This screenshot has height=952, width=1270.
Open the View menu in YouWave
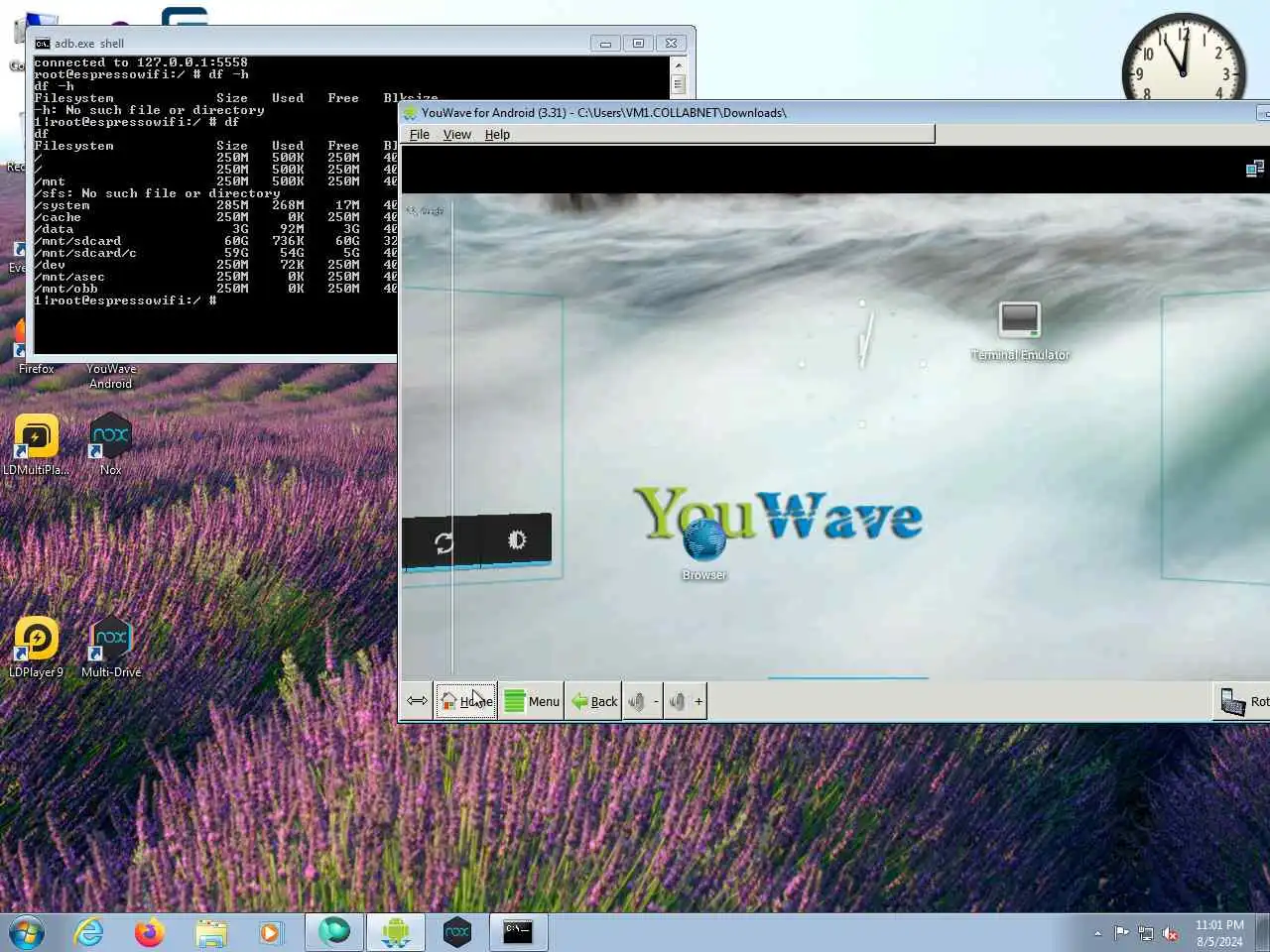456,134
